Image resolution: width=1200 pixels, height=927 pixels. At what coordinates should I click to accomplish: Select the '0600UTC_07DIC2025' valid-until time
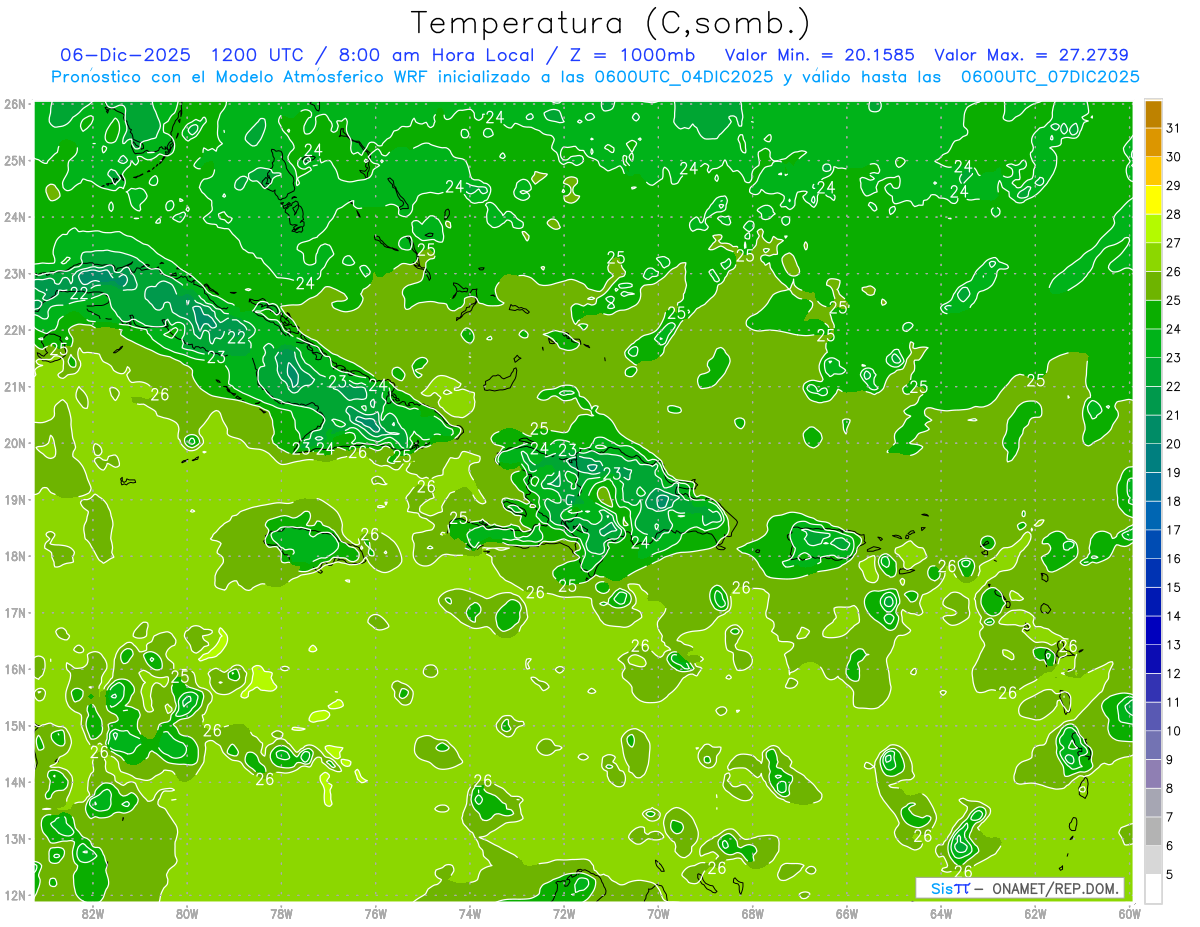pyautogui.click(x=1050, y=77)
